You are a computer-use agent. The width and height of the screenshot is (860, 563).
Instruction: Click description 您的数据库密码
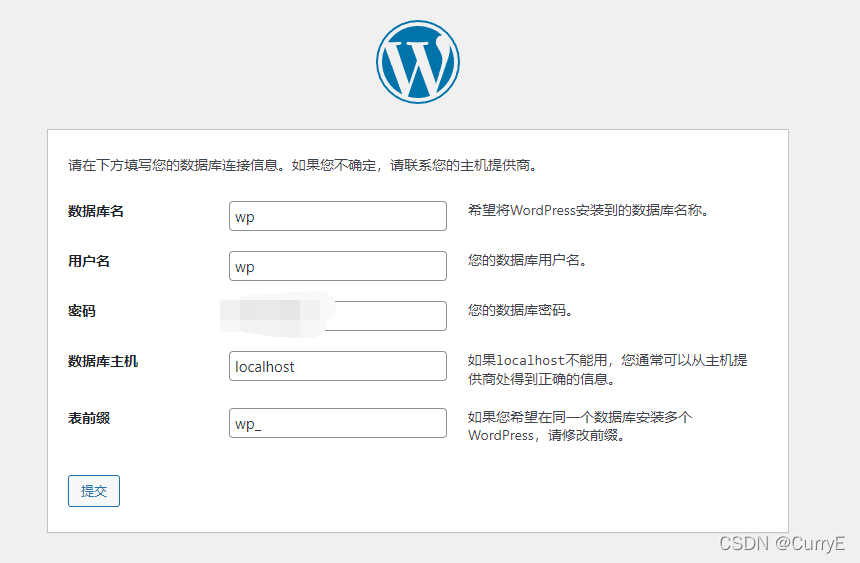(x=520, y=310)
